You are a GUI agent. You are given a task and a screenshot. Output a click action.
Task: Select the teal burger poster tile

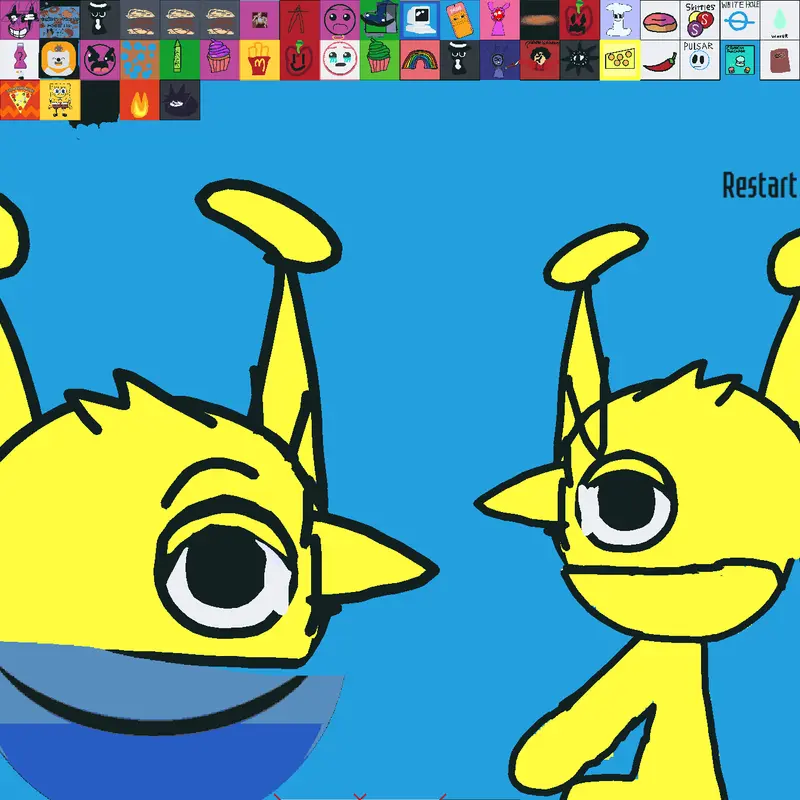click(x=740, y=60)
